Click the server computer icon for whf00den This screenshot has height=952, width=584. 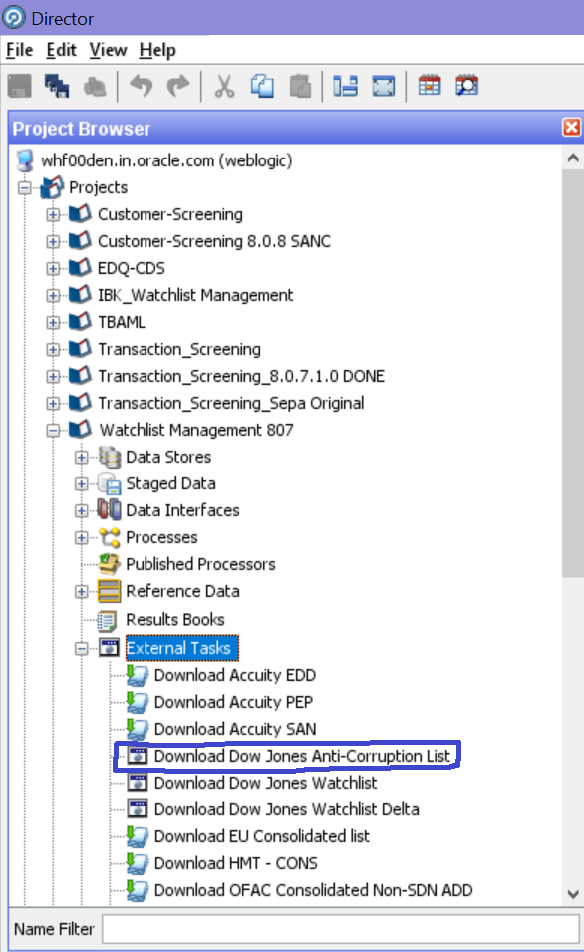pyautogui.click(x=25, y=160)
